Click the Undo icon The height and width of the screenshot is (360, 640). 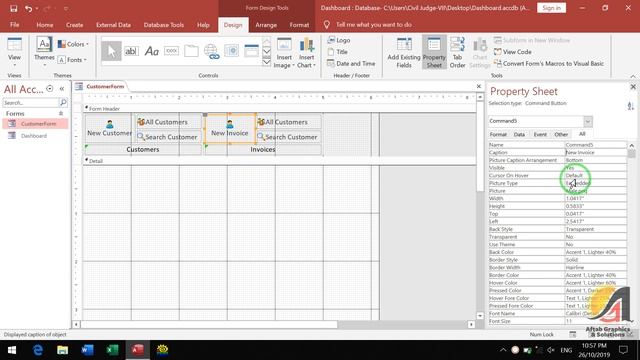click(x=28, y=8)
